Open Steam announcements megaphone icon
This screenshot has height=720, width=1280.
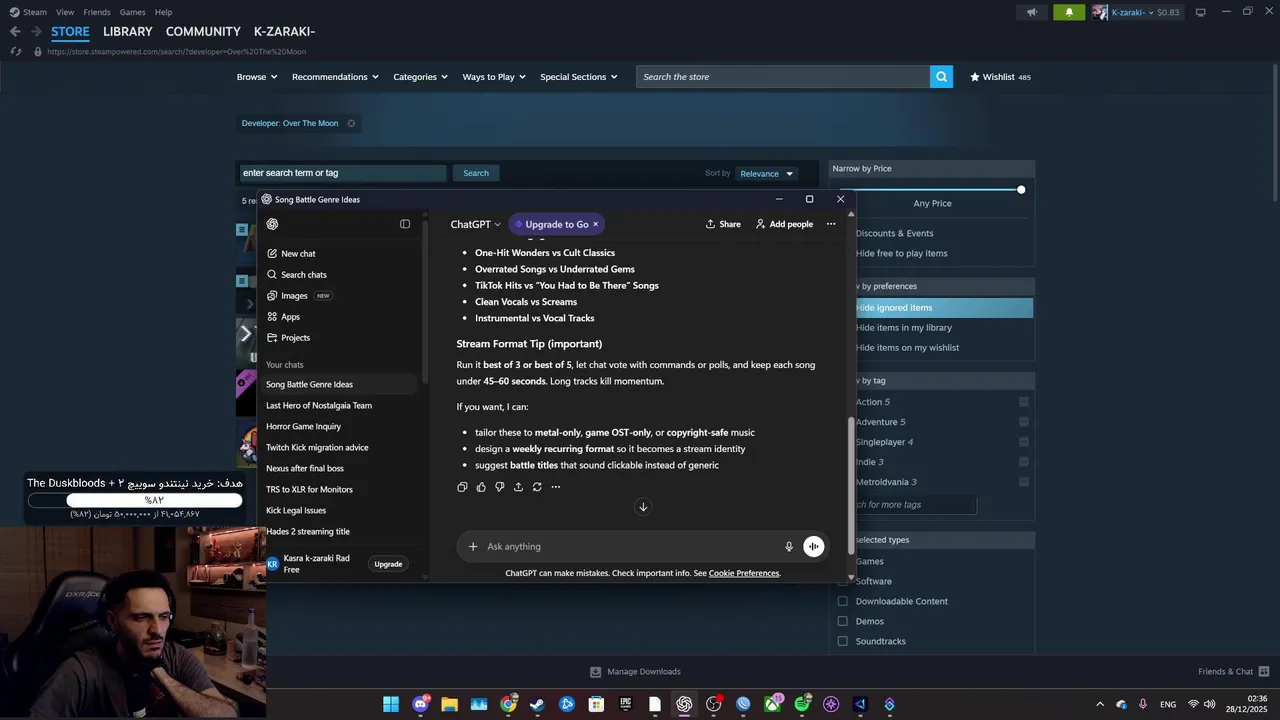(1032, 12)
